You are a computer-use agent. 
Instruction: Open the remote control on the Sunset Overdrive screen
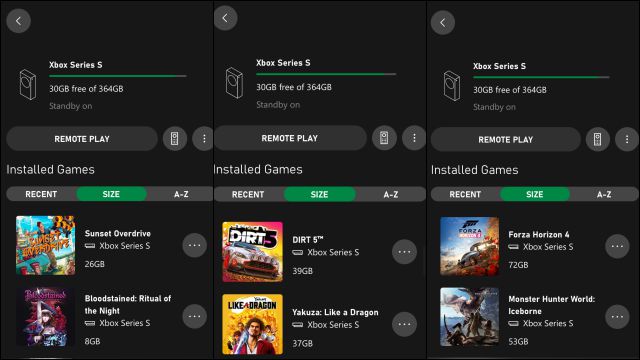click(x=175, y=139)
